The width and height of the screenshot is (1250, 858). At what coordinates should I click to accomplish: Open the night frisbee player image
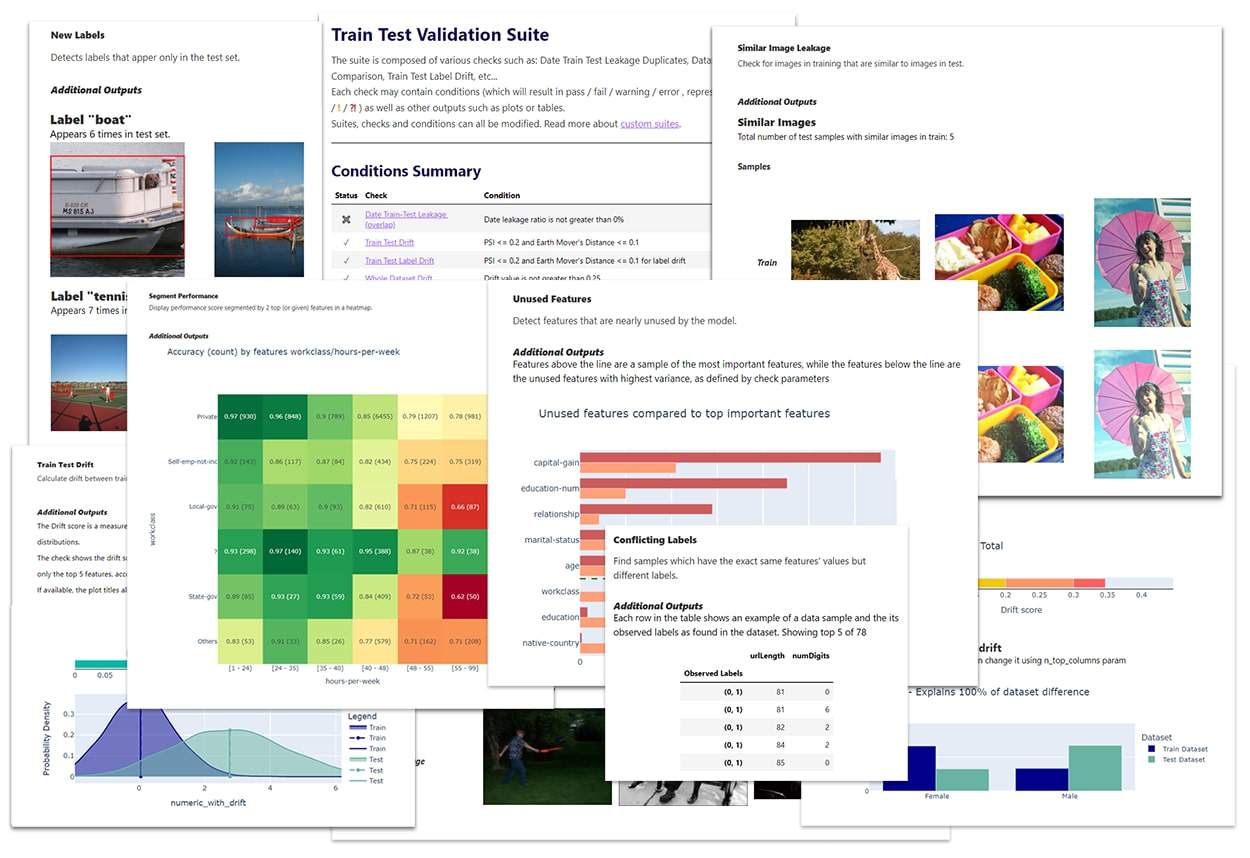point(547,756)
